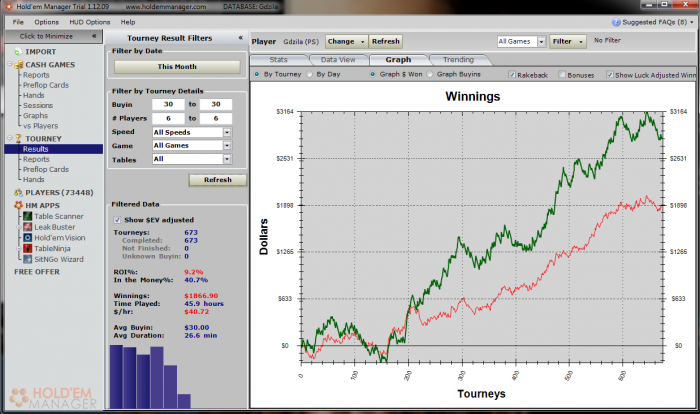Click the FREE OFFER link

click(x=37, y=272)
